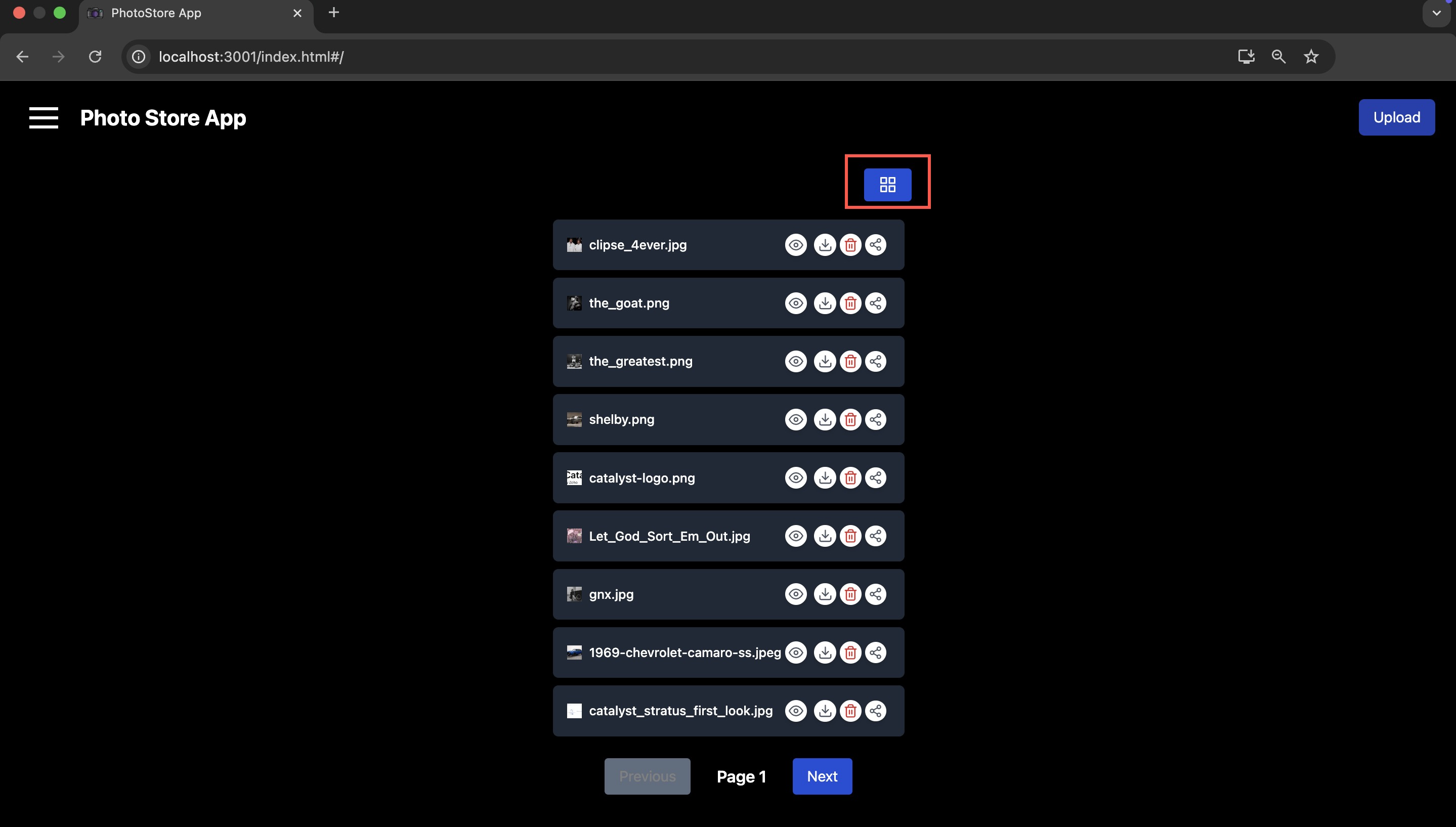Share the_greatest.png
The image size is (1456, 827).
tap(875, 361)
